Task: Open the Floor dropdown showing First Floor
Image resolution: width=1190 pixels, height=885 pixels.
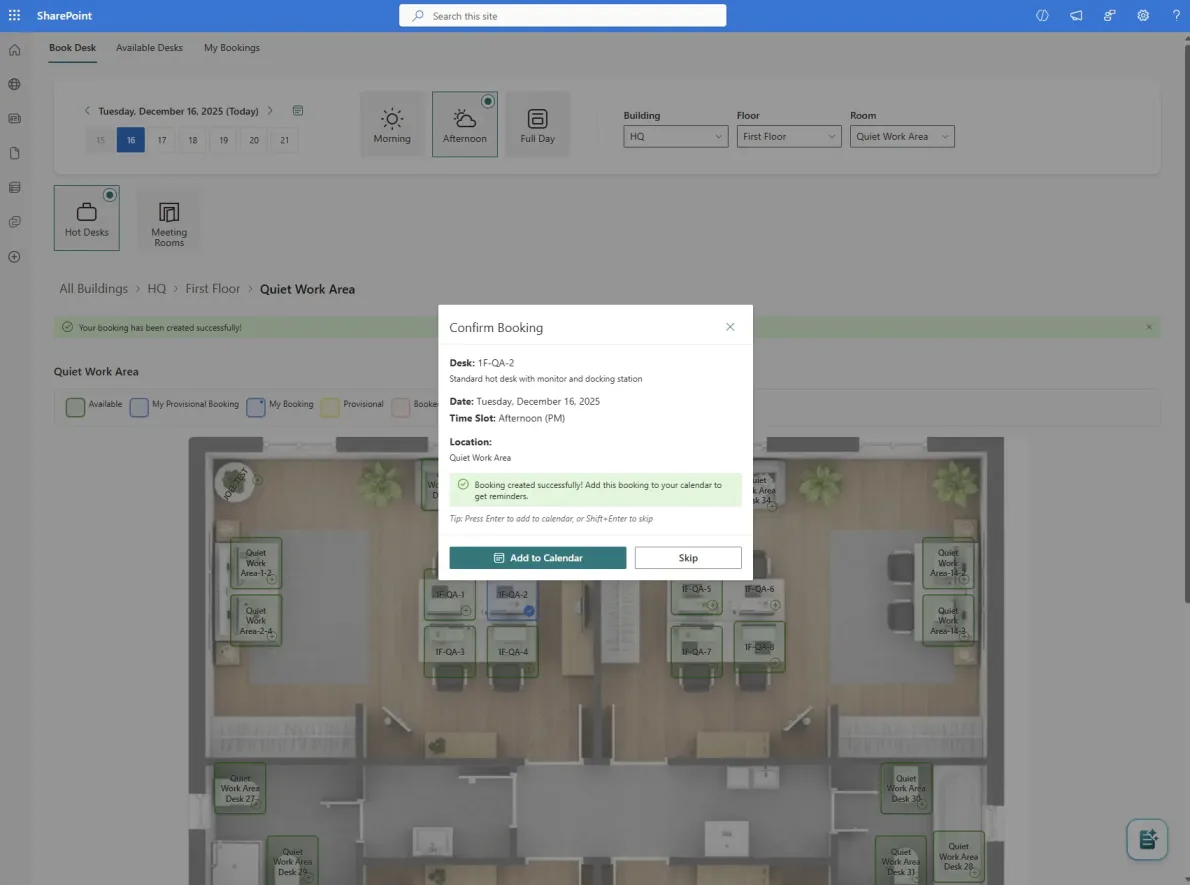Action: pyautogui.click(x=788, y=136)
